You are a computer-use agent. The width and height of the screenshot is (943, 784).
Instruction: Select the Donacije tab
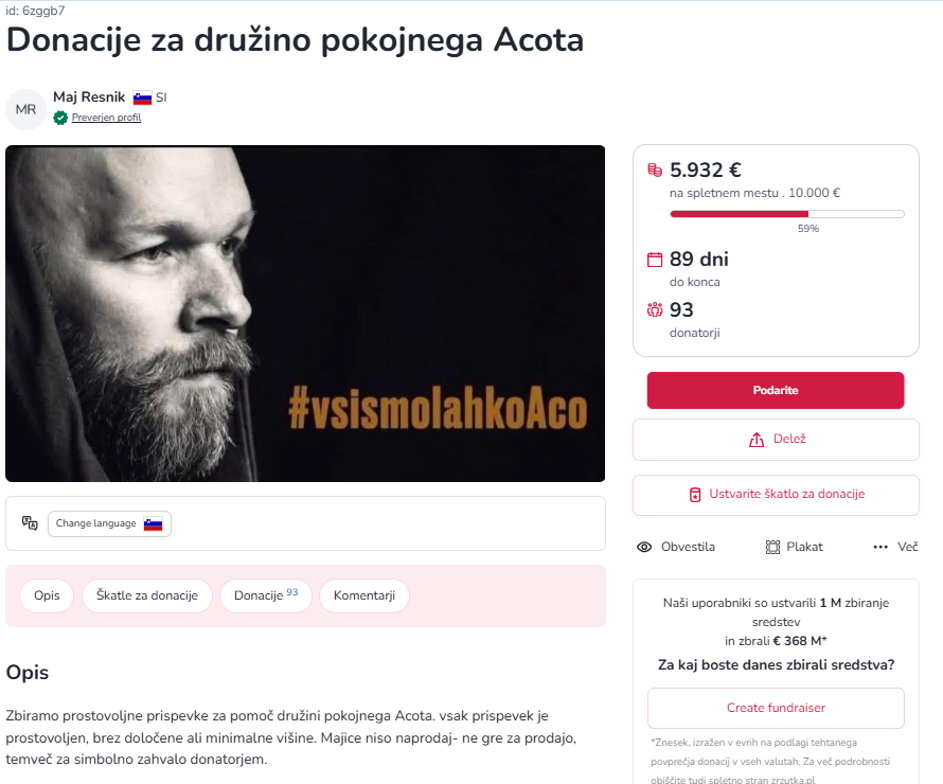click(265, 596)
